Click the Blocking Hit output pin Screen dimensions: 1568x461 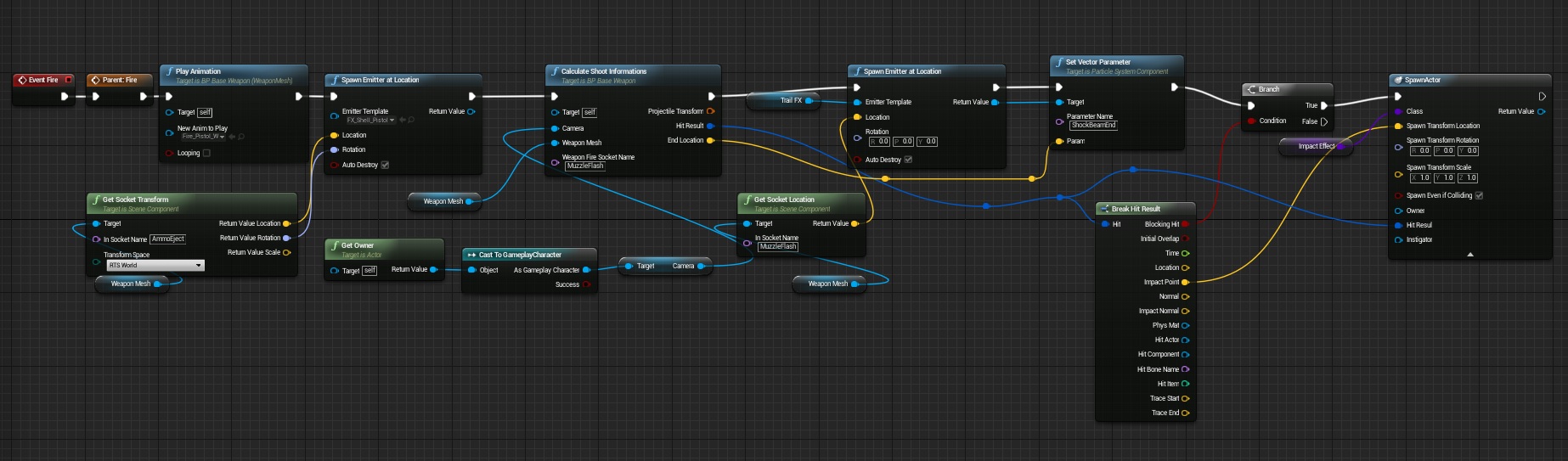point(1185,224)
